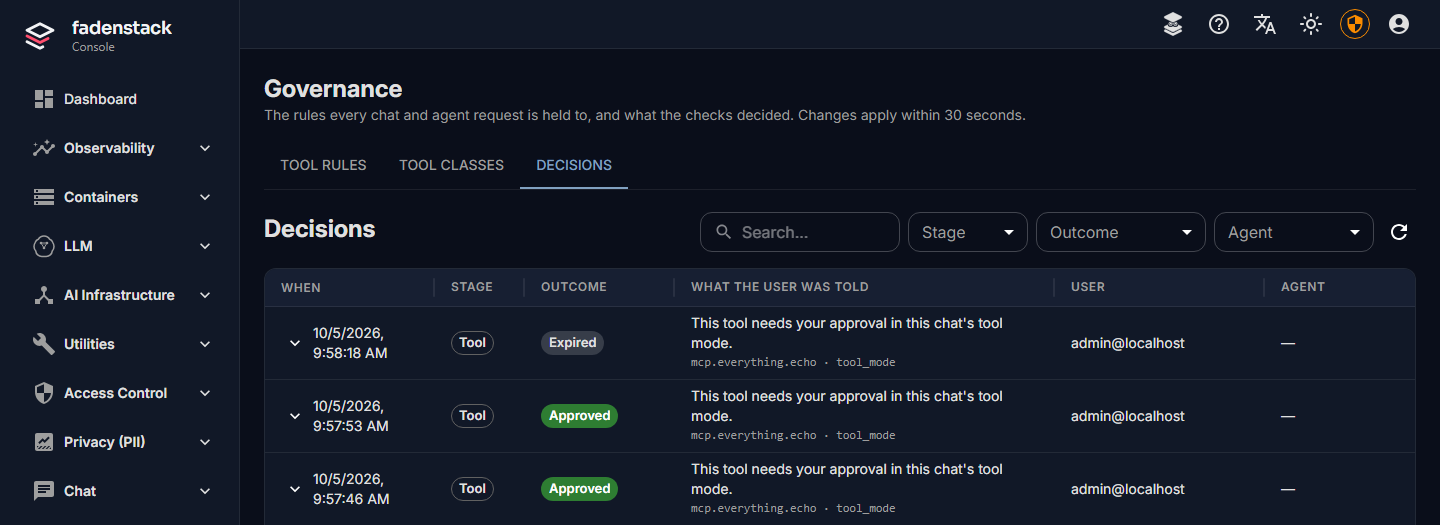1440x525 pixels.
Task: Click the Tool stage chip at 9:57:53 AM
Action: click(472, 416)
